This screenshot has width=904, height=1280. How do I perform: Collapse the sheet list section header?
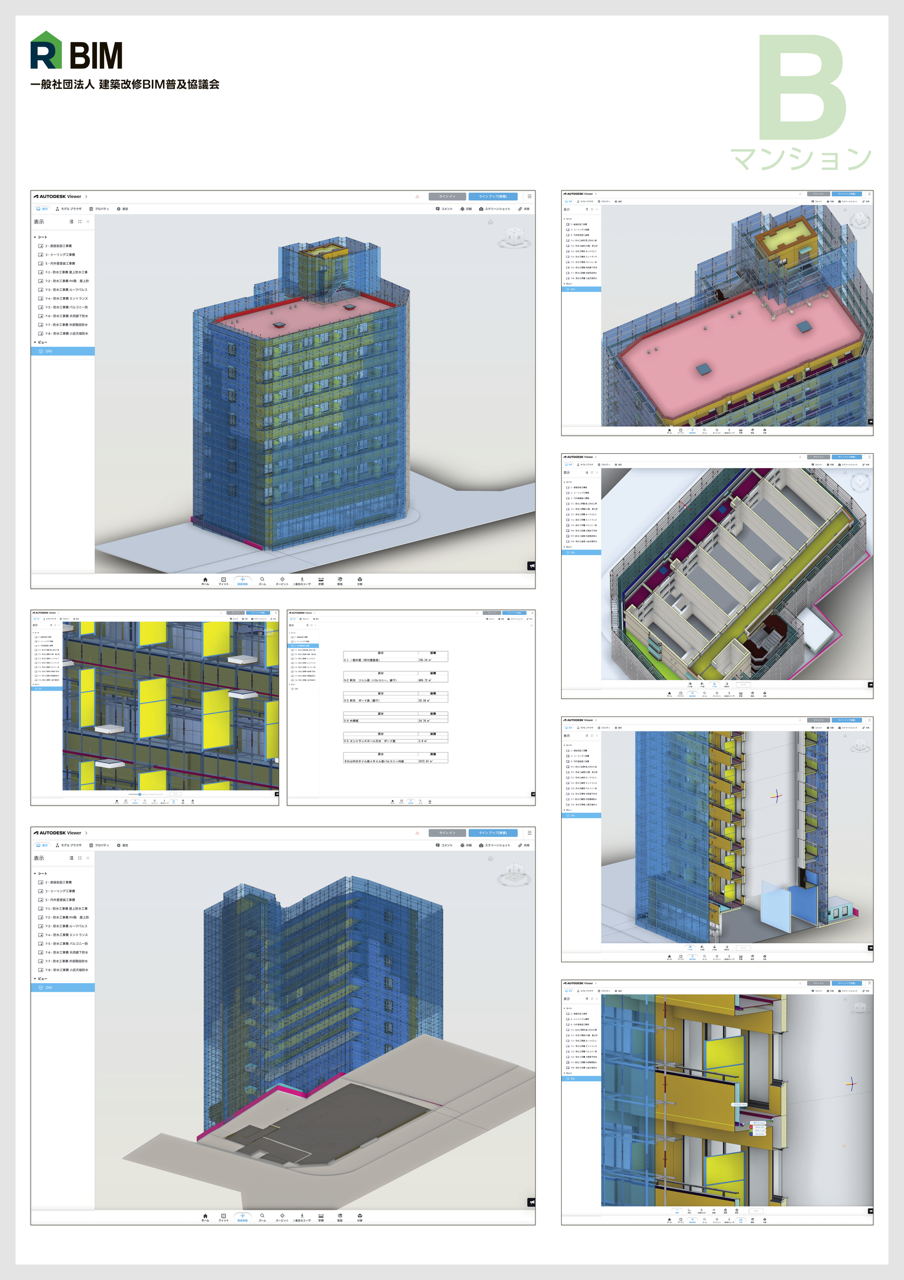(34, 237)
